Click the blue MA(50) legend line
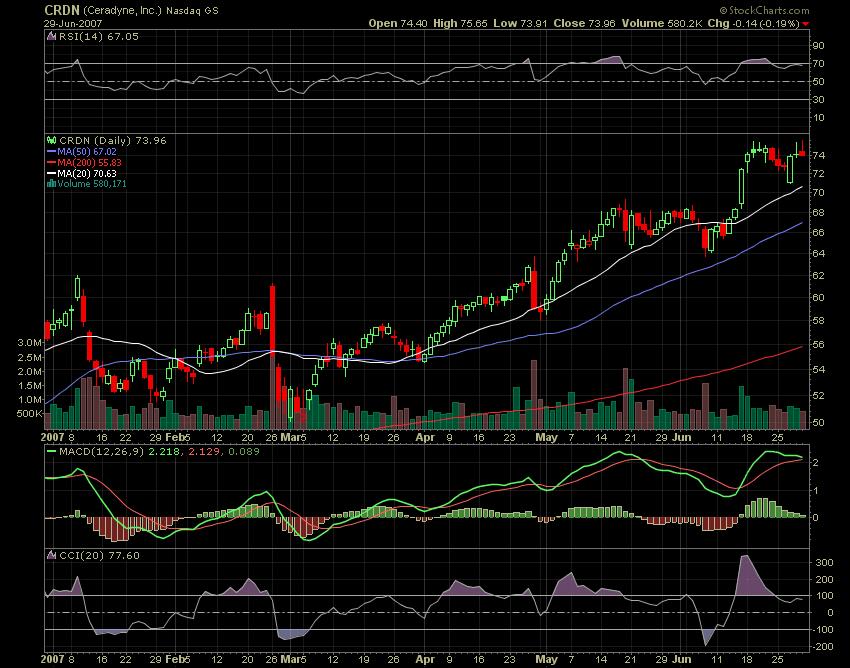The image size is (850, 668). coord(52,152)
